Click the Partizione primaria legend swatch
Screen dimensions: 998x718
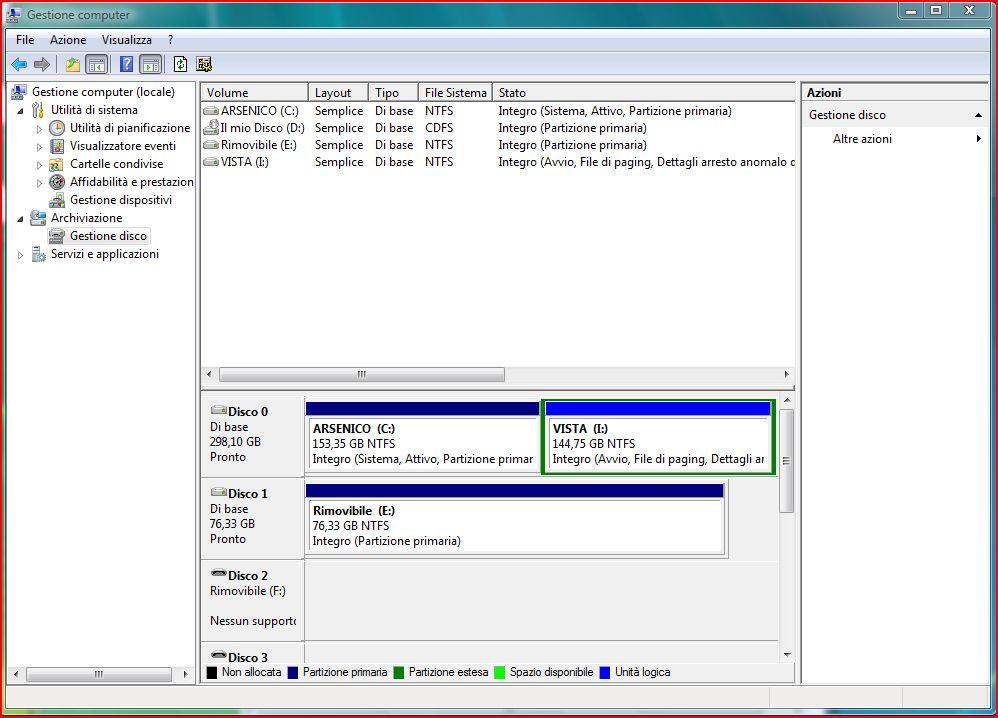coord(293,672)
